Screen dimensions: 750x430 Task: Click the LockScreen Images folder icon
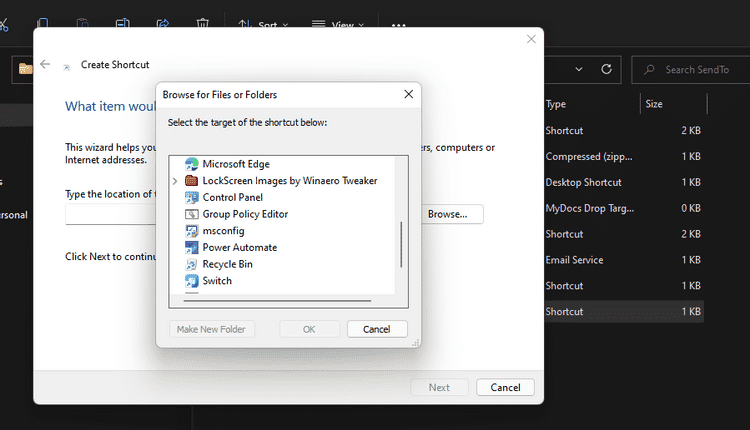pos(192,181)
